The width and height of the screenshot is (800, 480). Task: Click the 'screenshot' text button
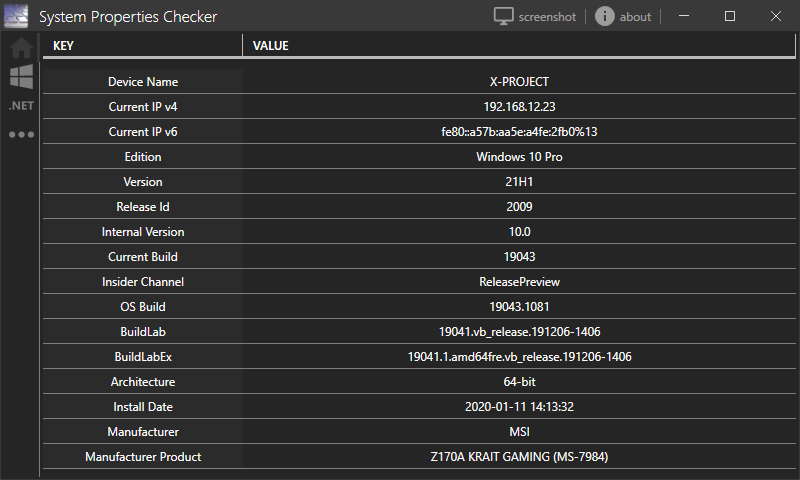(547, 17)
